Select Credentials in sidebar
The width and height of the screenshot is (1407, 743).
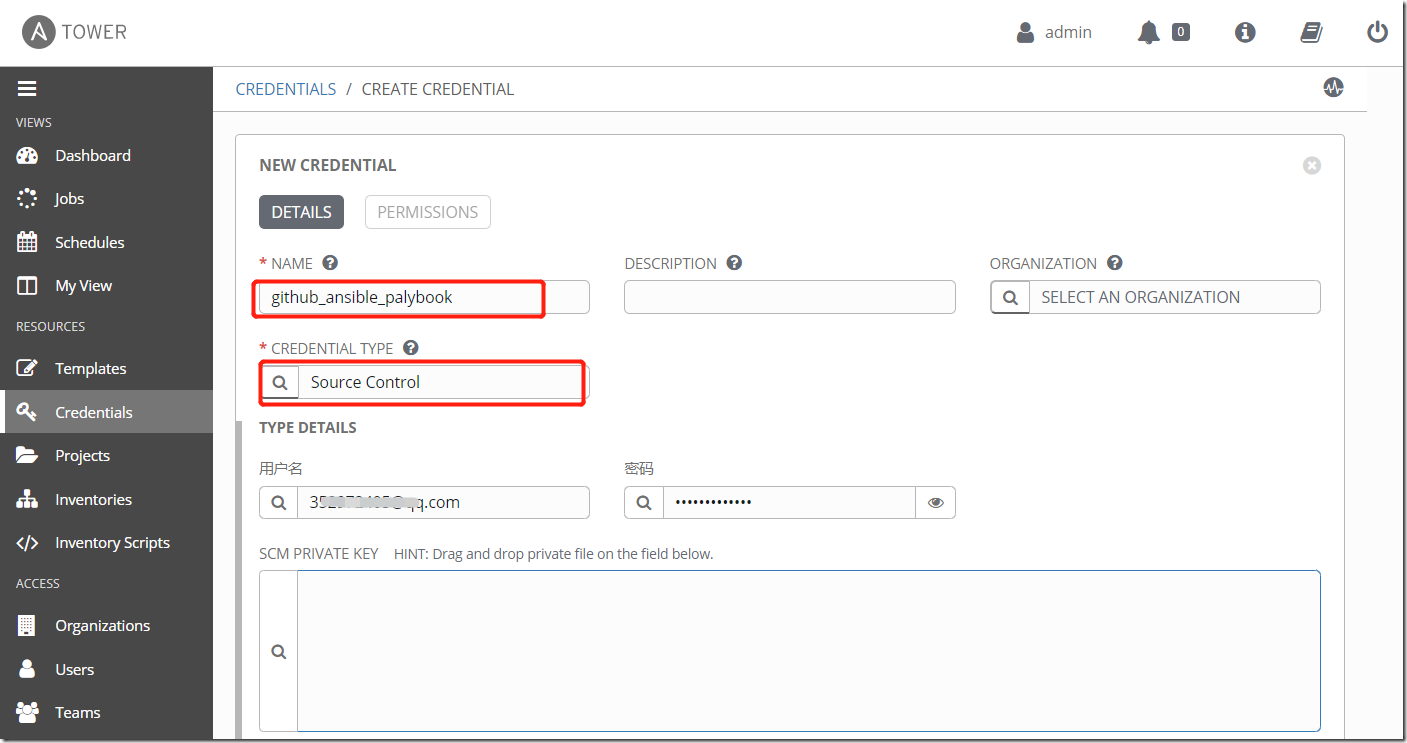106,412
